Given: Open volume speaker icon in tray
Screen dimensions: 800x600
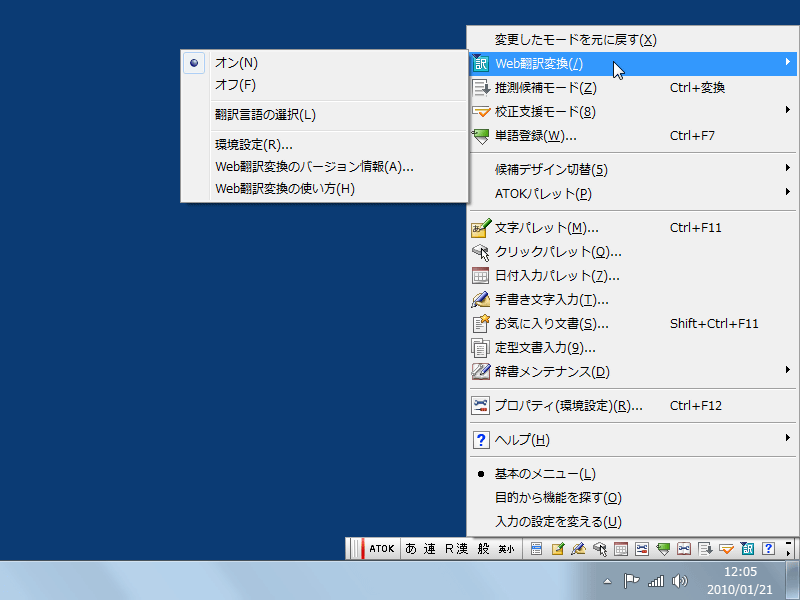Looking at the screenshot, I should (680, 581).
